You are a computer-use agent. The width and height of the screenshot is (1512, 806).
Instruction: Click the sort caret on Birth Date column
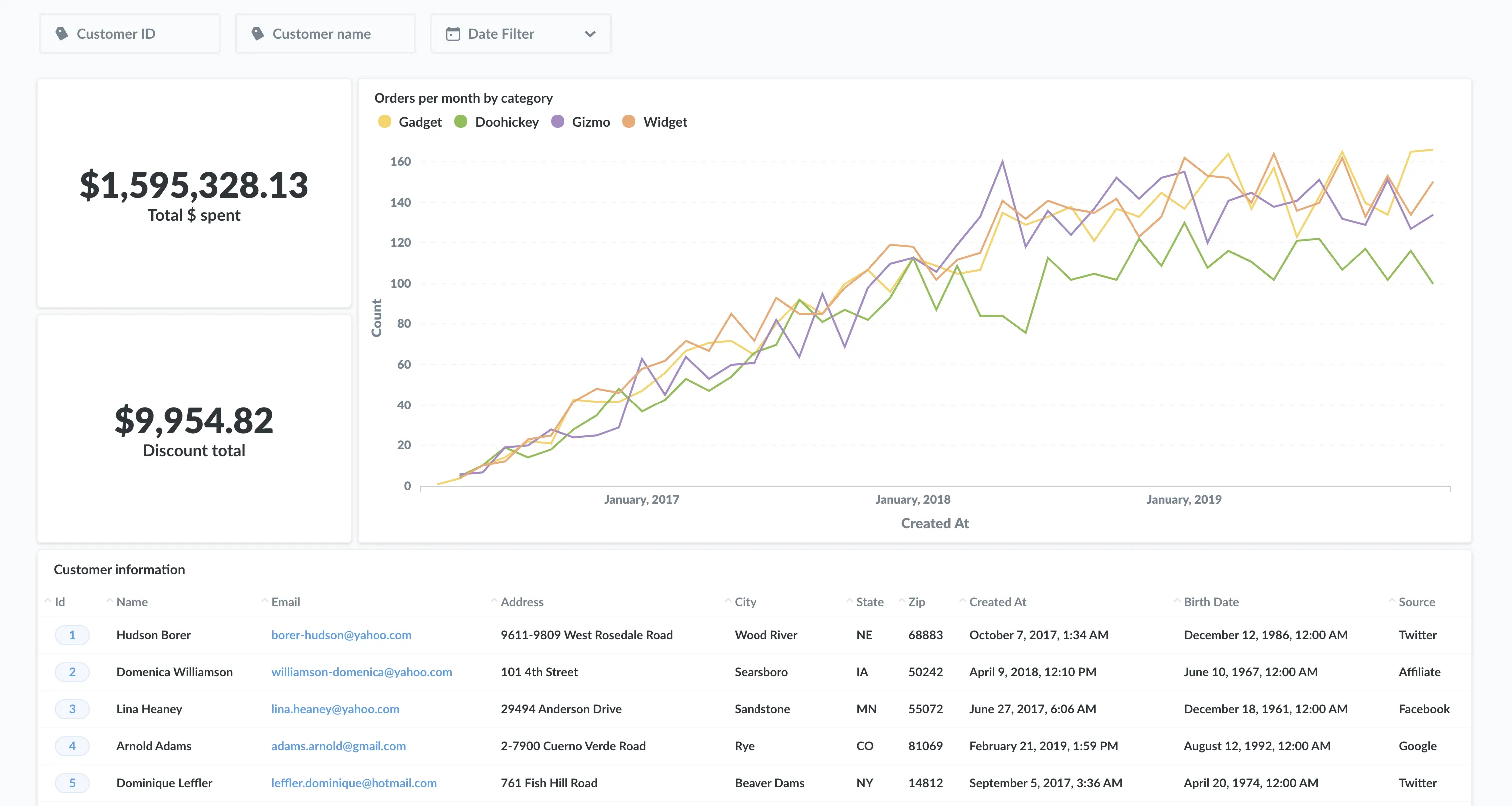(x=1177, y=601)
